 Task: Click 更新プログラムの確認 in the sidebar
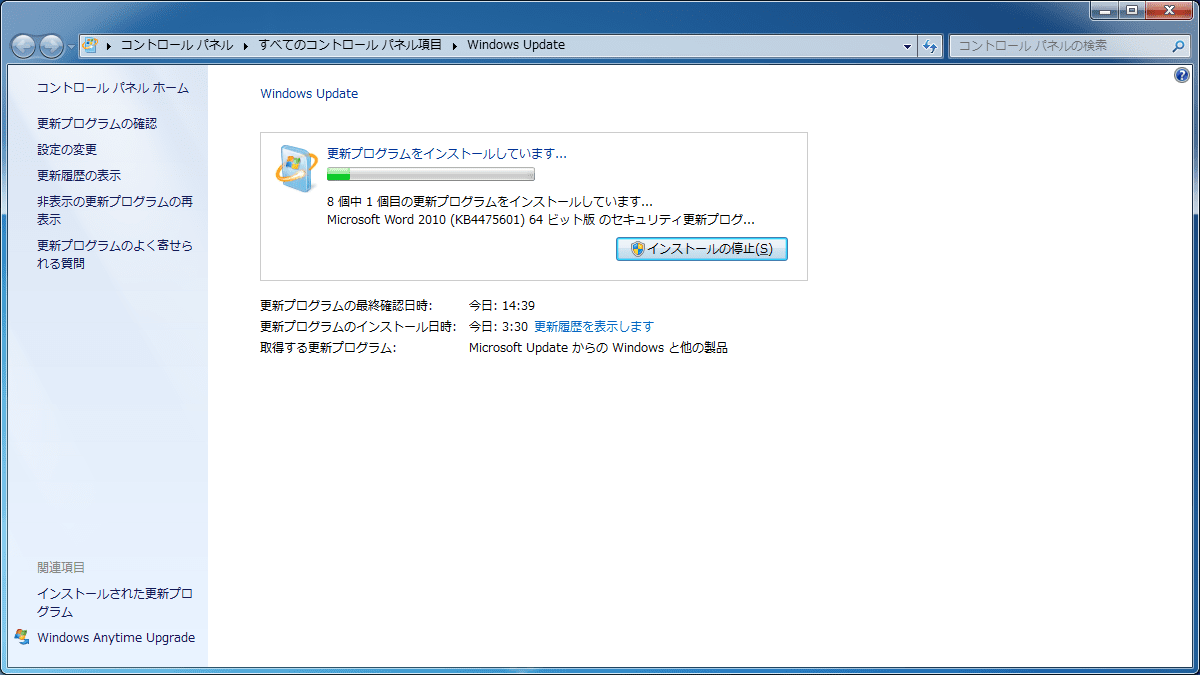pyautogui.click(x=97, y=124)
